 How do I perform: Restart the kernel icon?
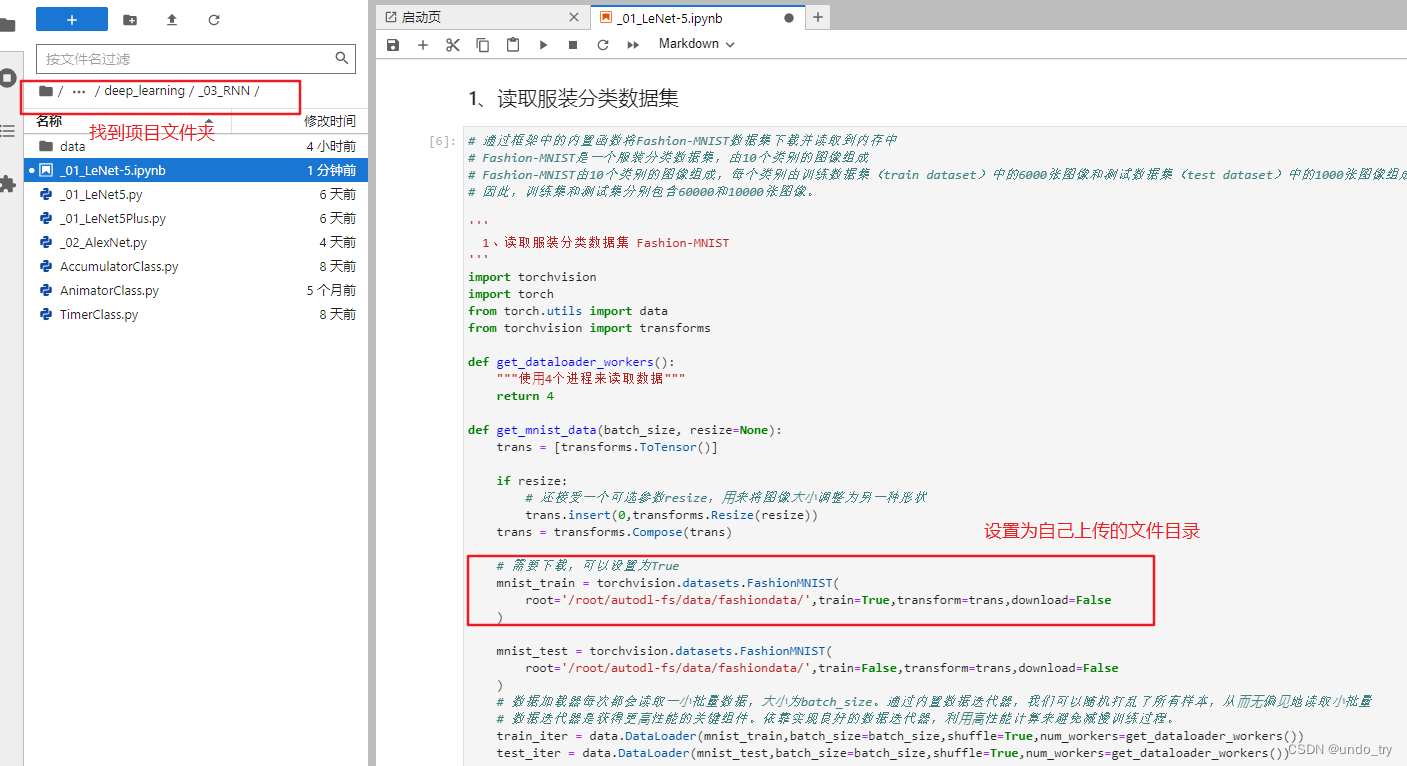coord(603,45)
